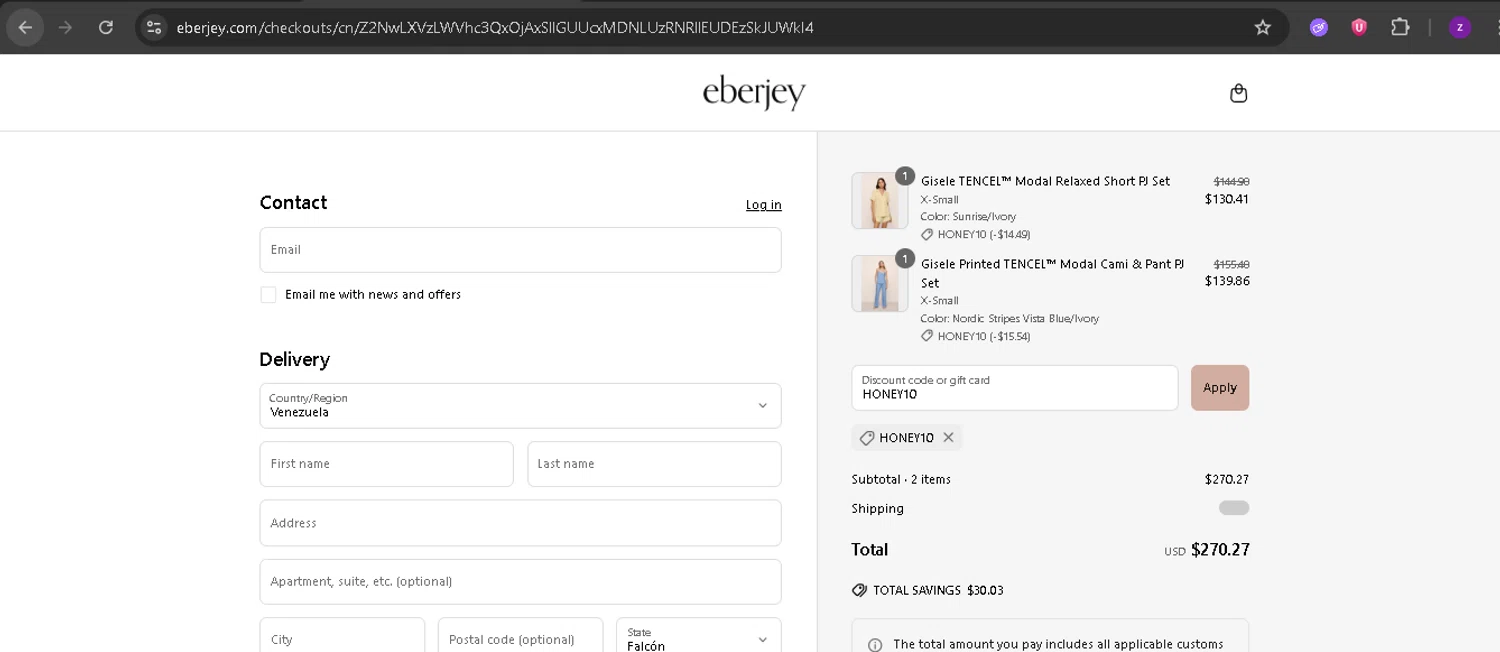Click the Last name field

tap(654, 464)
